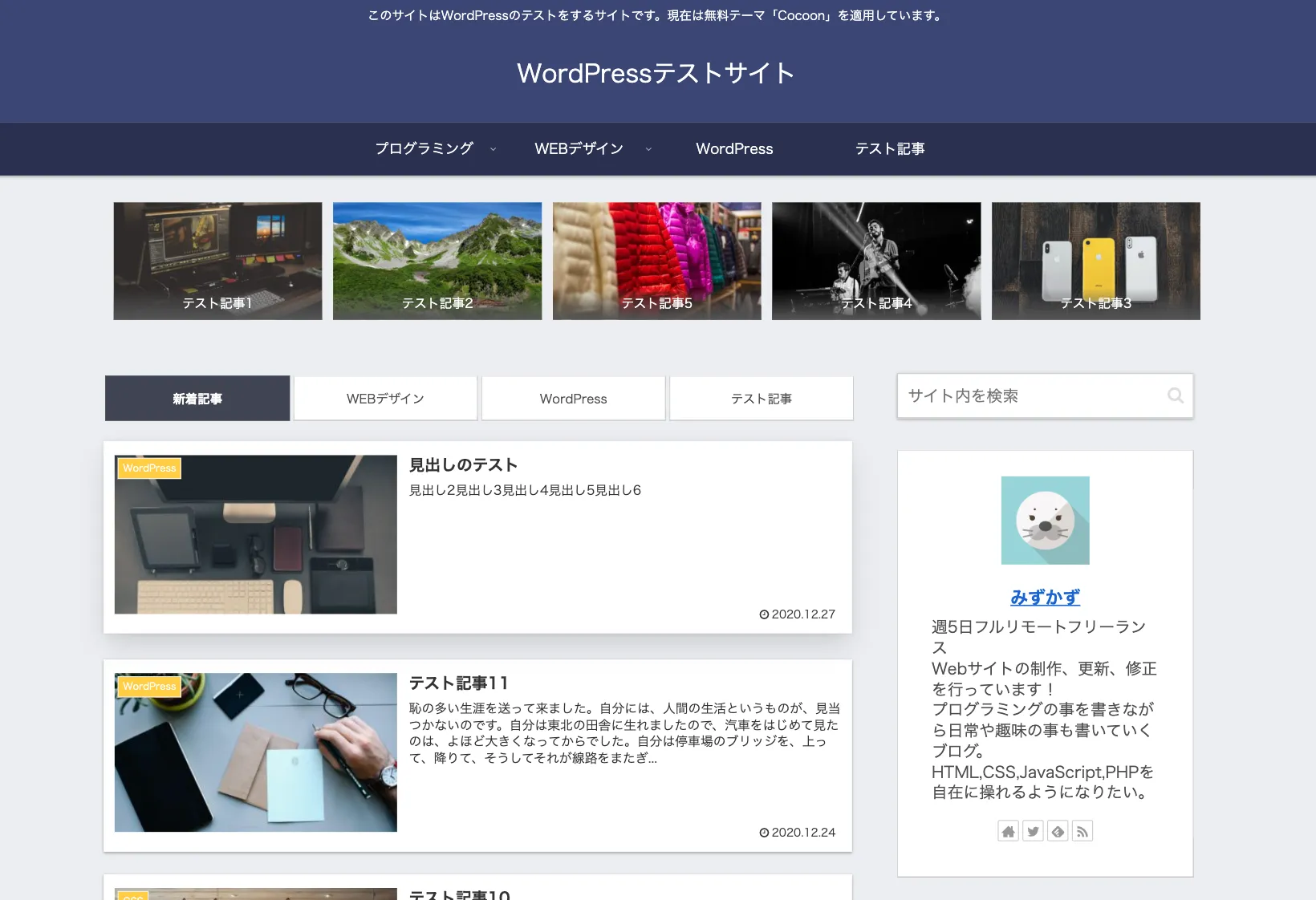Click the search magnifier icon
This screenshot has width=1316, height=900.
(x=1175, y=395)
